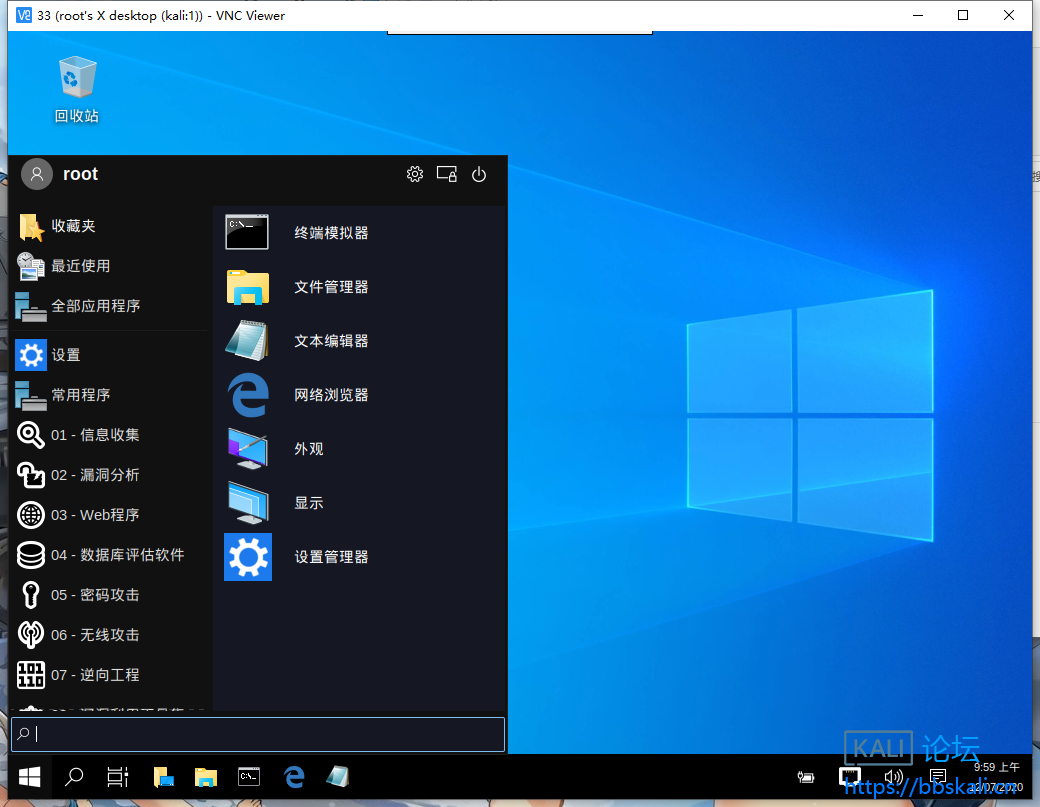Expand the 01 - 信息收集 category
The width and height of the screenshot is (1040, 807).
pos(95,435)
